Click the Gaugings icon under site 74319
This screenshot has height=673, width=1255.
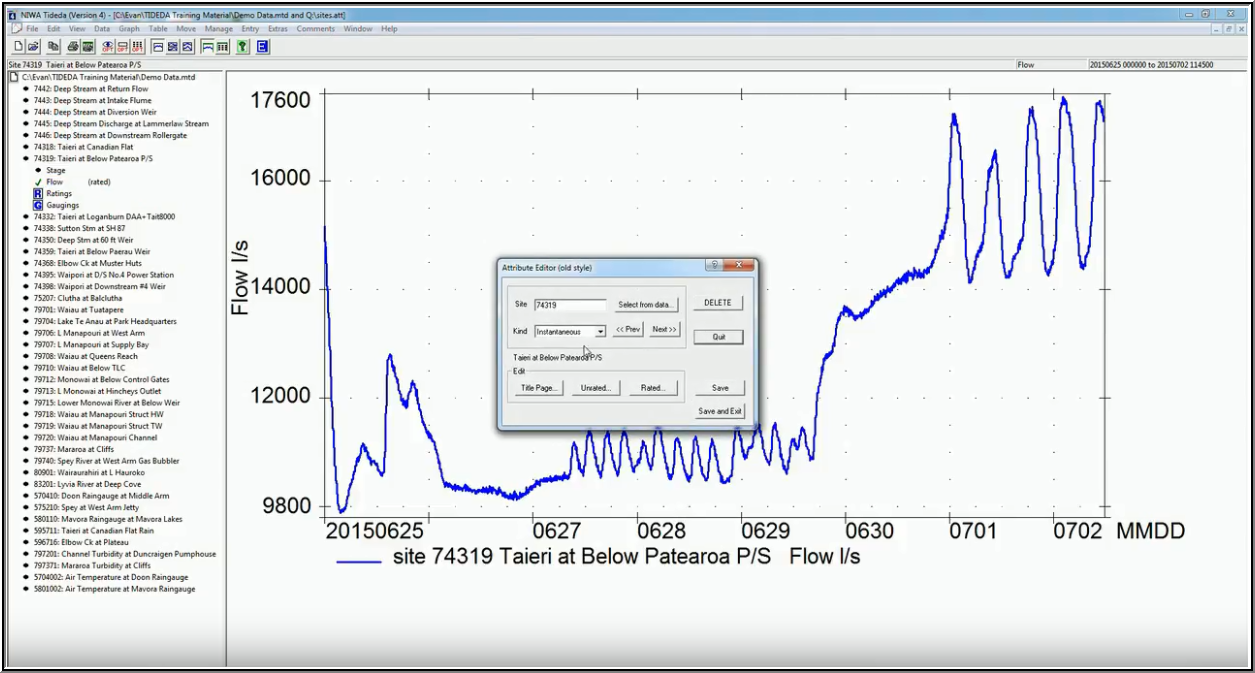37,205
